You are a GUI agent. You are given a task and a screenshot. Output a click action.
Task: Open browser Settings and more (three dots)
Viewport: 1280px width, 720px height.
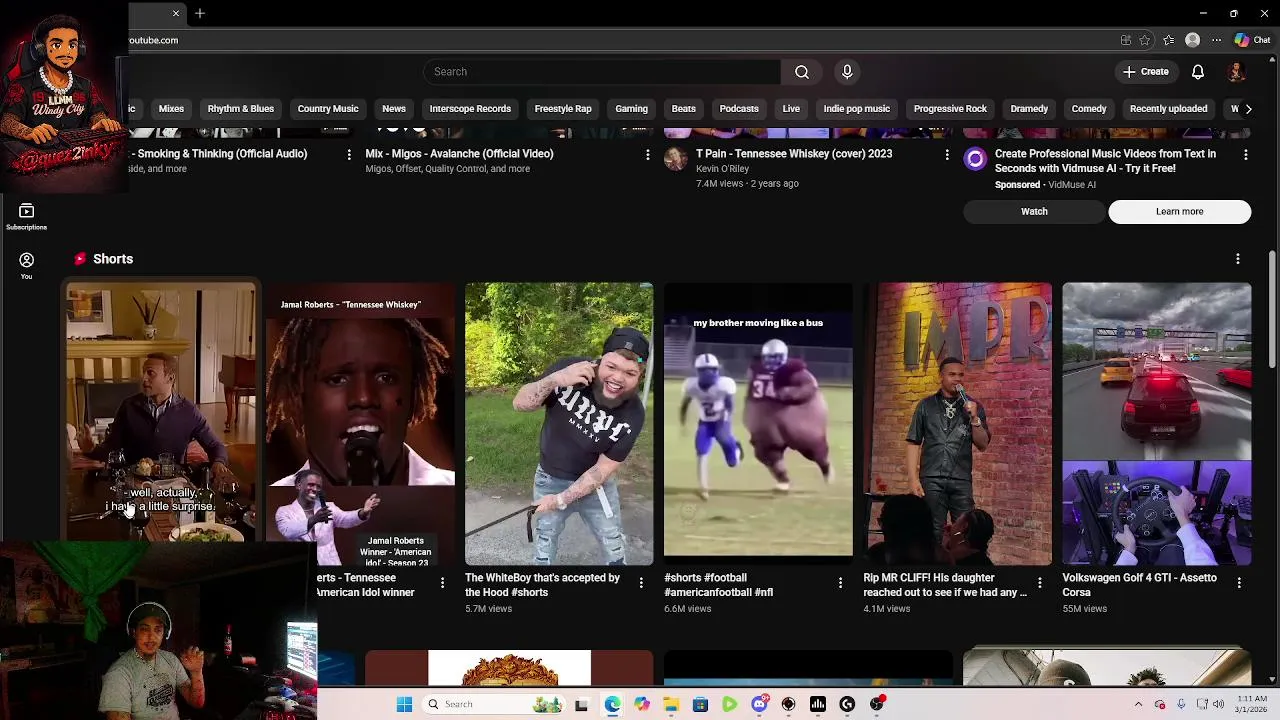1216,40
